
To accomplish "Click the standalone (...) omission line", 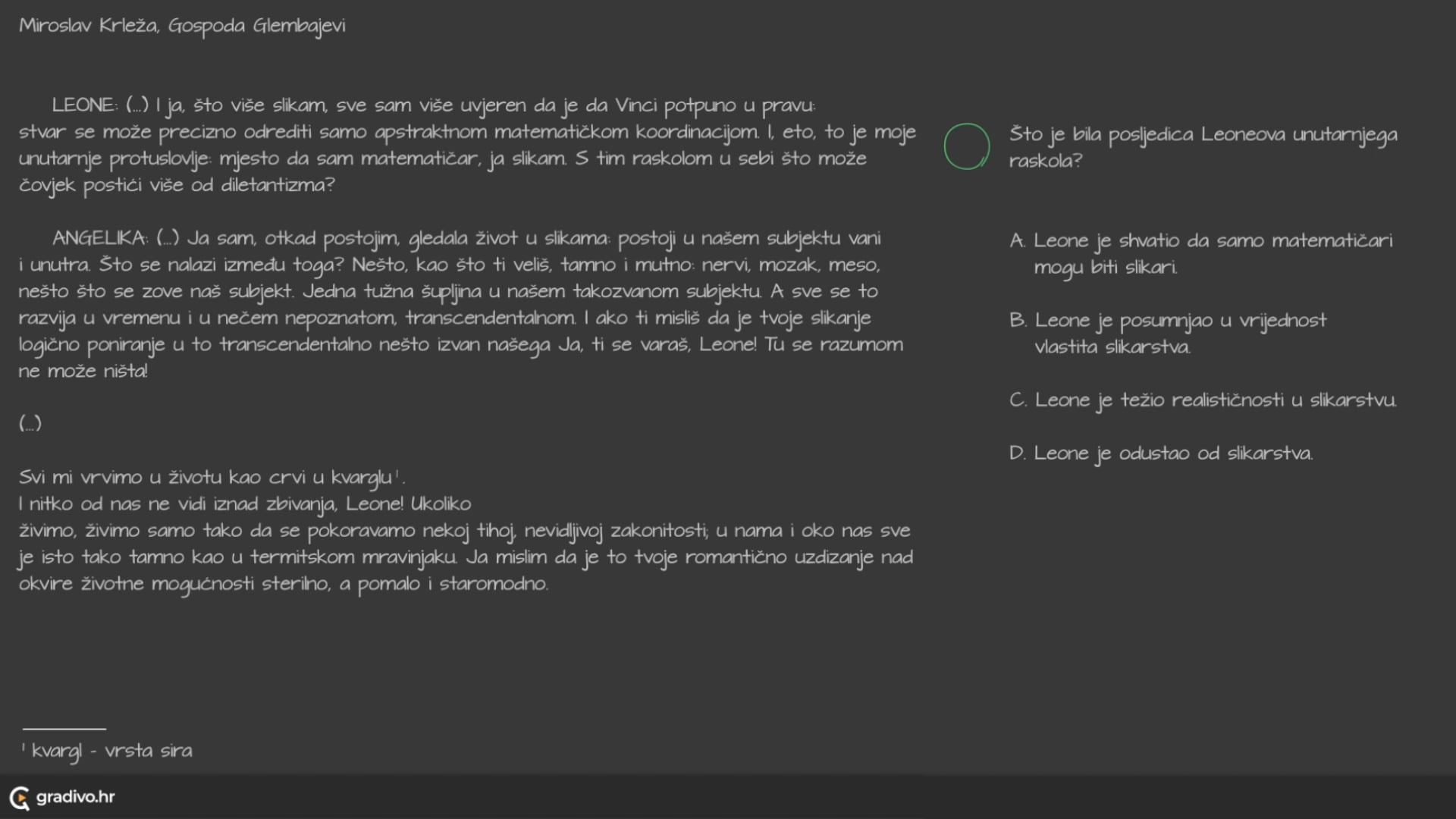I will [30, 423].
